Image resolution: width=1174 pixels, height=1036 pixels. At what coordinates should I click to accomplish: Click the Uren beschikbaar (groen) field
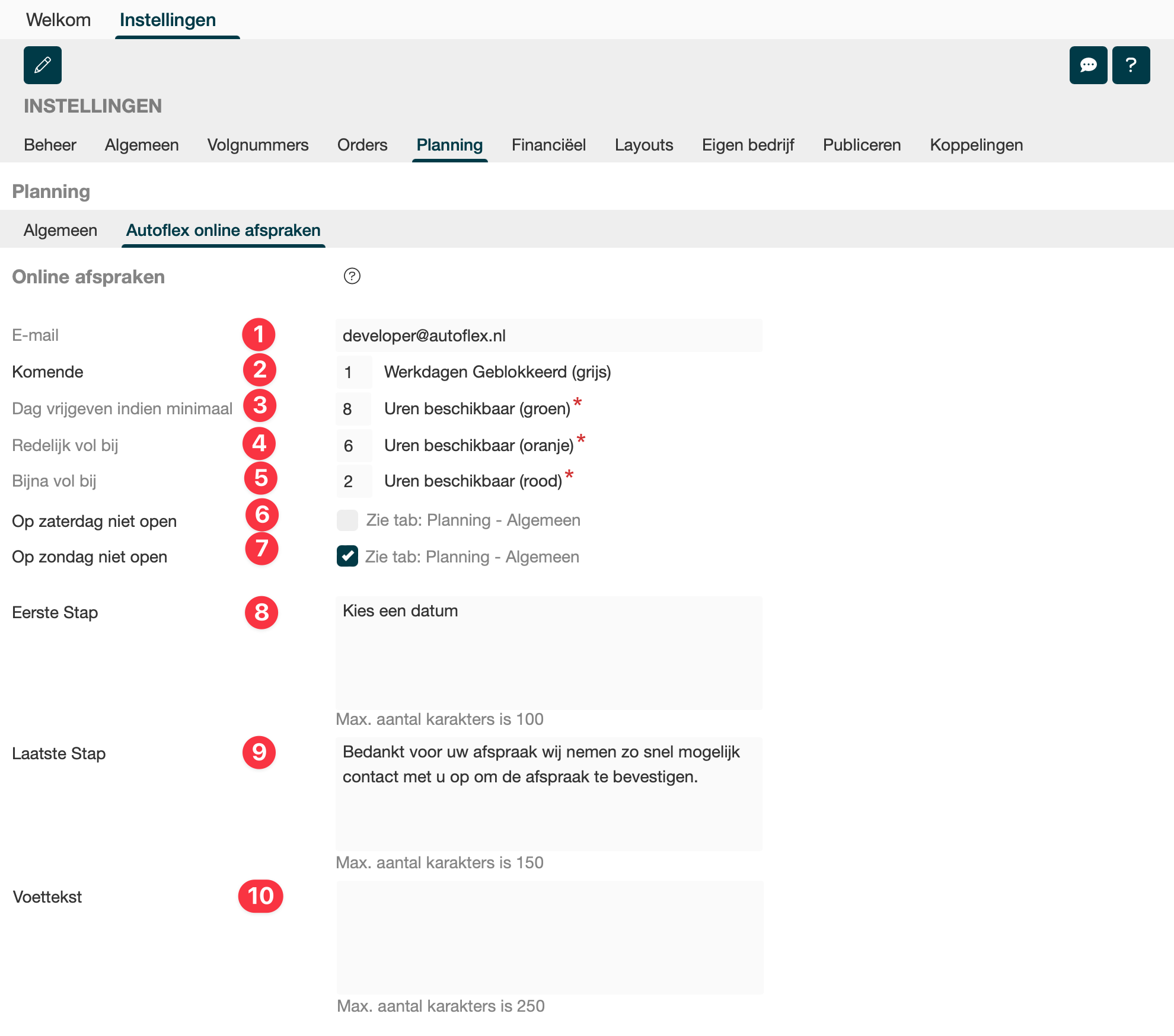[353, 409]
